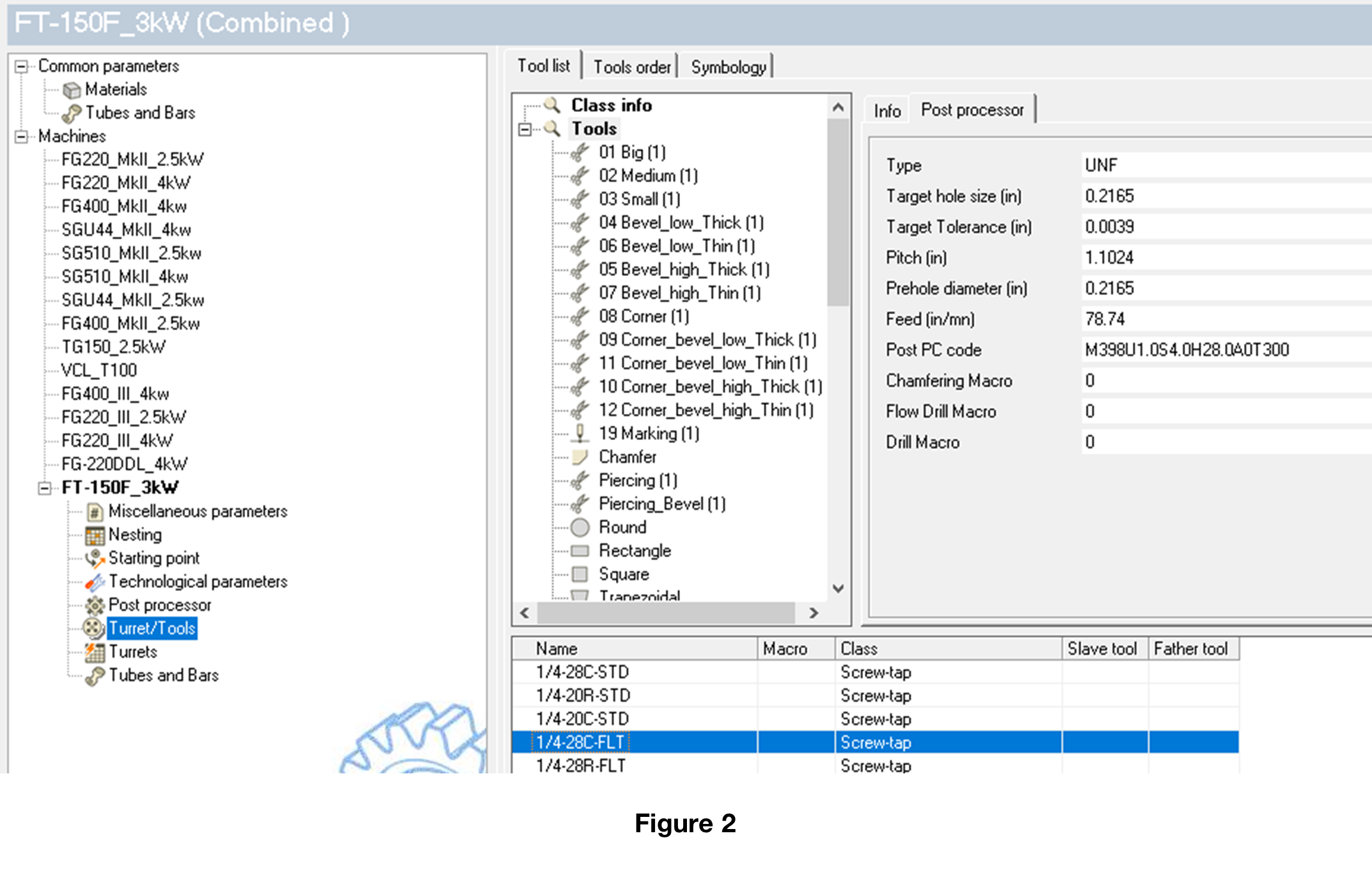Click the Materials cube icon
The width and height of the screenshot is (1372, 893).
tap(72, 90)
